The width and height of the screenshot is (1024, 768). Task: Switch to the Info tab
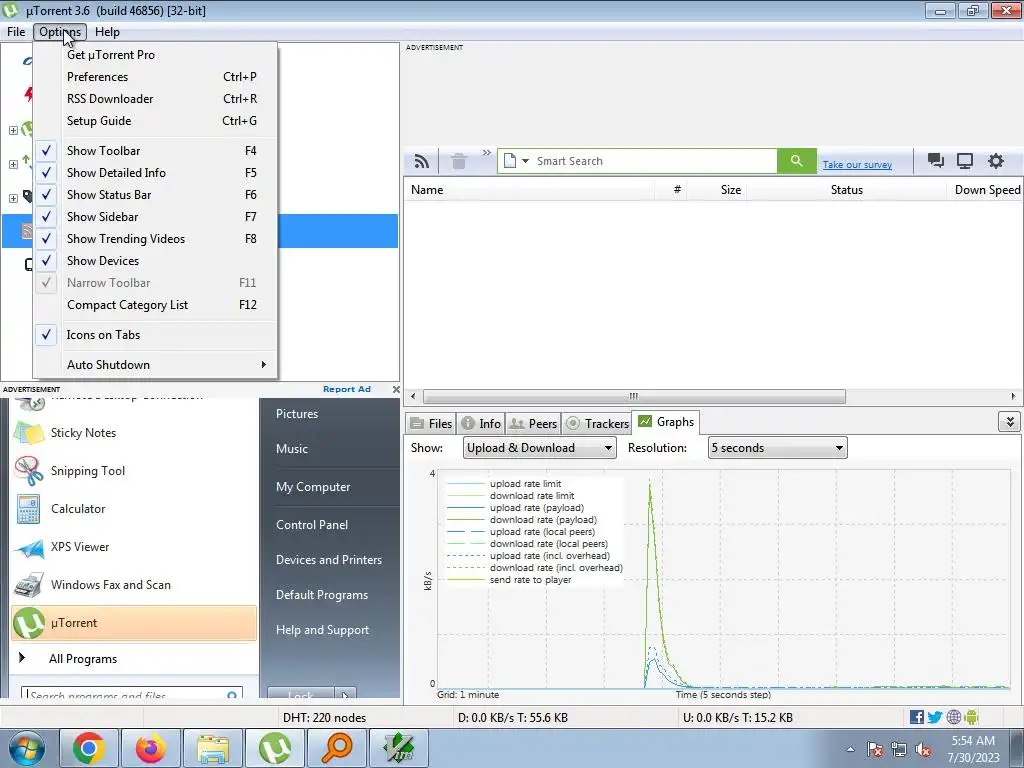481,424
